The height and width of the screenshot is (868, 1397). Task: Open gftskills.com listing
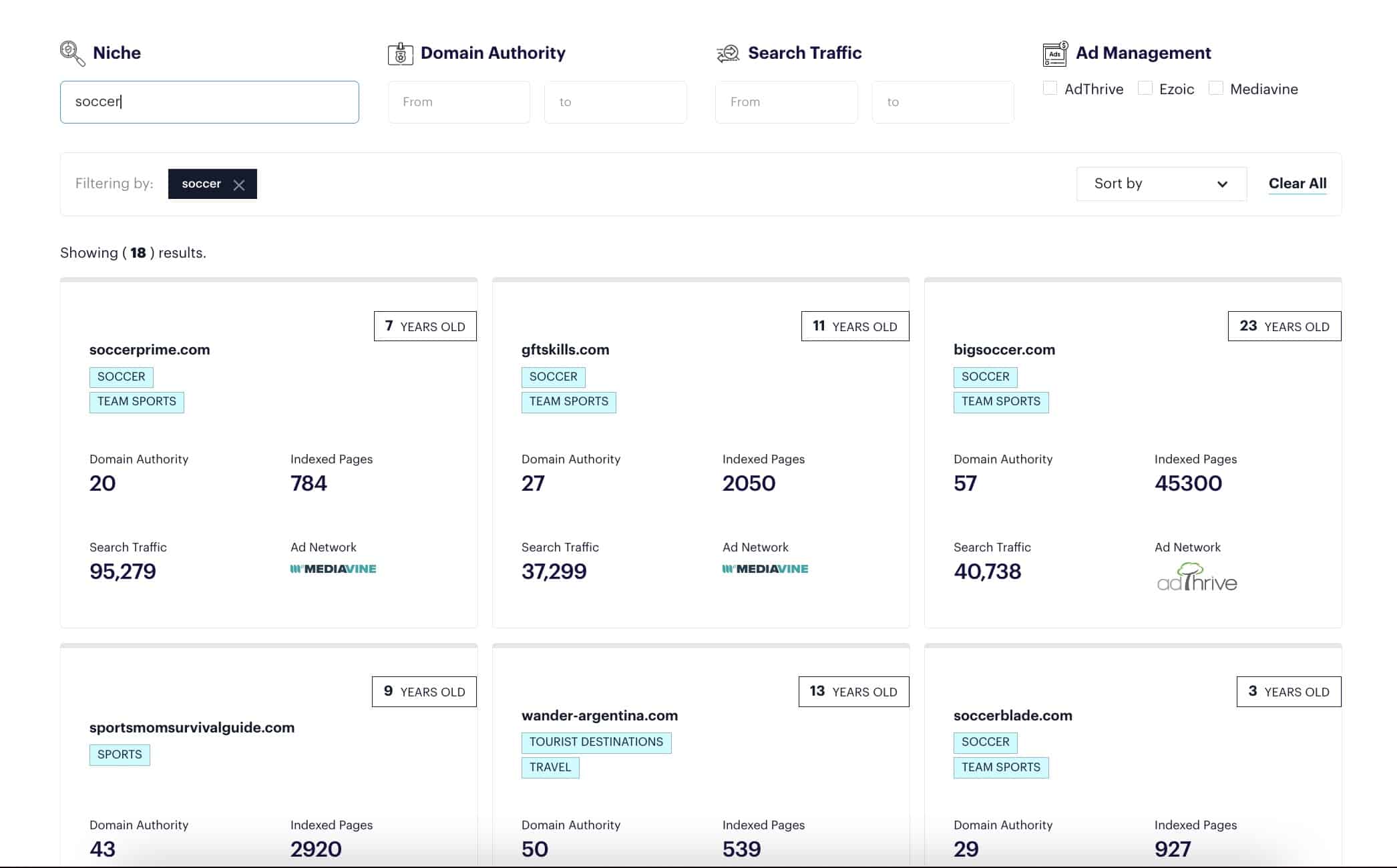565,350
